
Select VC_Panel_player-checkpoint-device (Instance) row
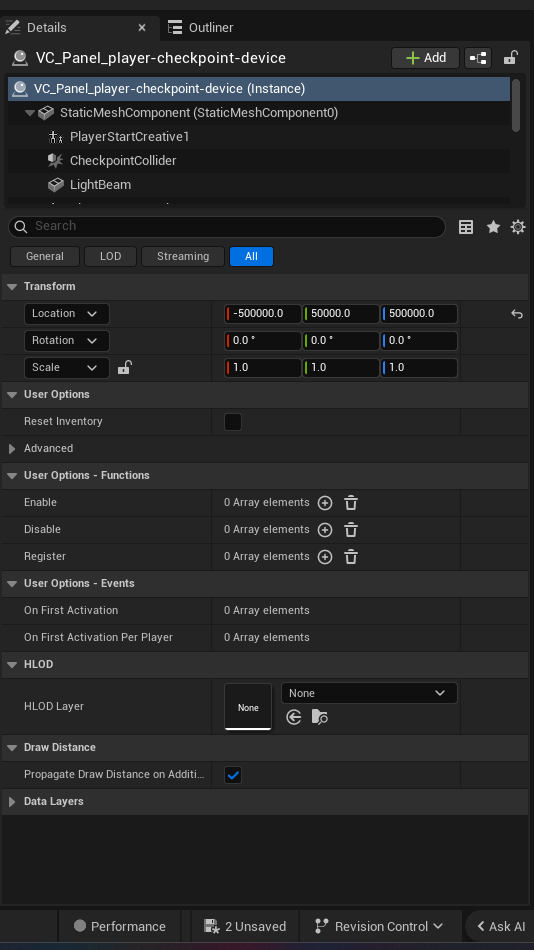coord(259,88)
